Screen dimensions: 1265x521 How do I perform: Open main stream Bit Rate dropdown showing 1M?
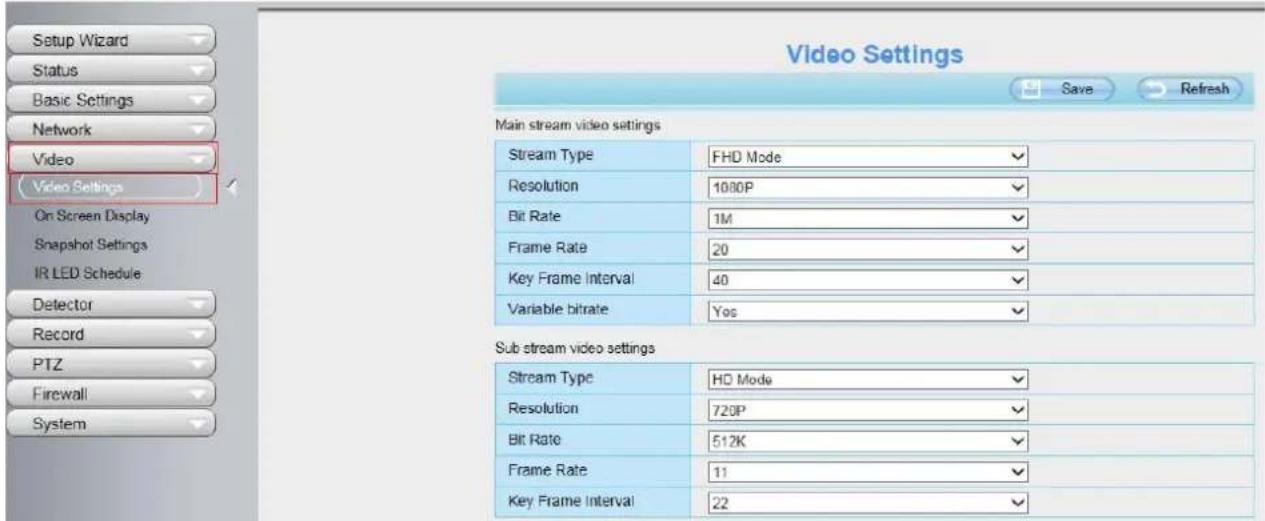click(x=868, y=217)
